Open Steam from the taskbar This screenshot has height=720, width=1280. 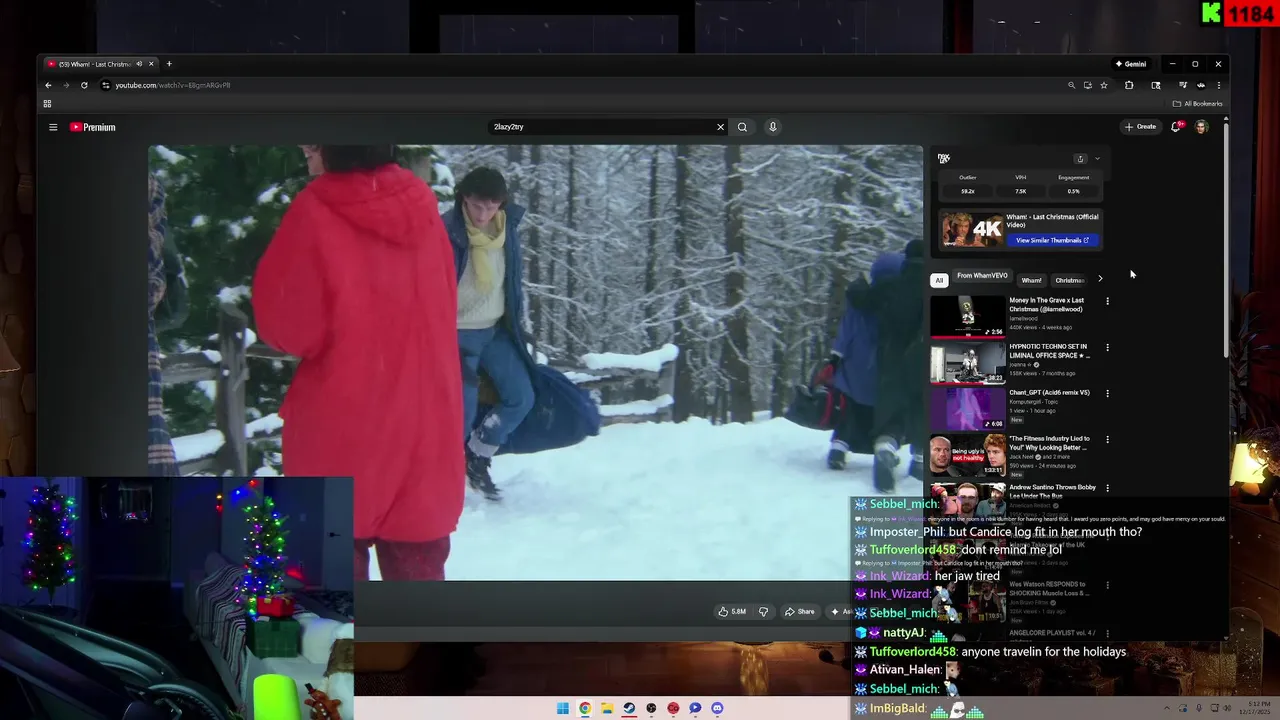tap(629, 708)
